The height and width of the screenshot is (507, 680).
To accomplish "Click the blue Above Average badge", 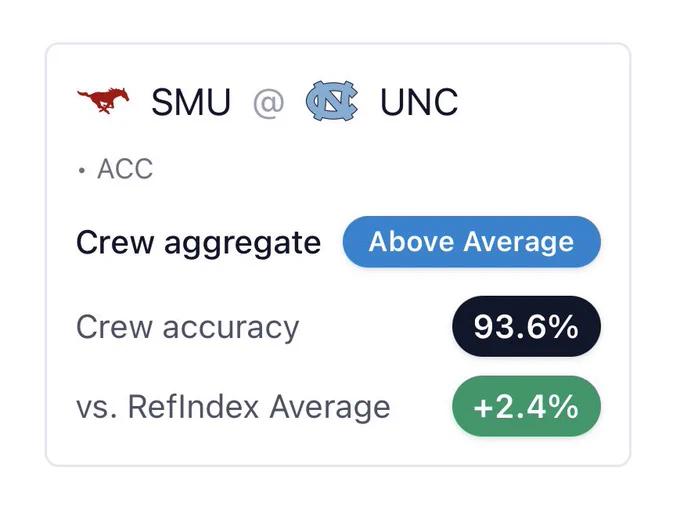I will click(x=471, y=242).
